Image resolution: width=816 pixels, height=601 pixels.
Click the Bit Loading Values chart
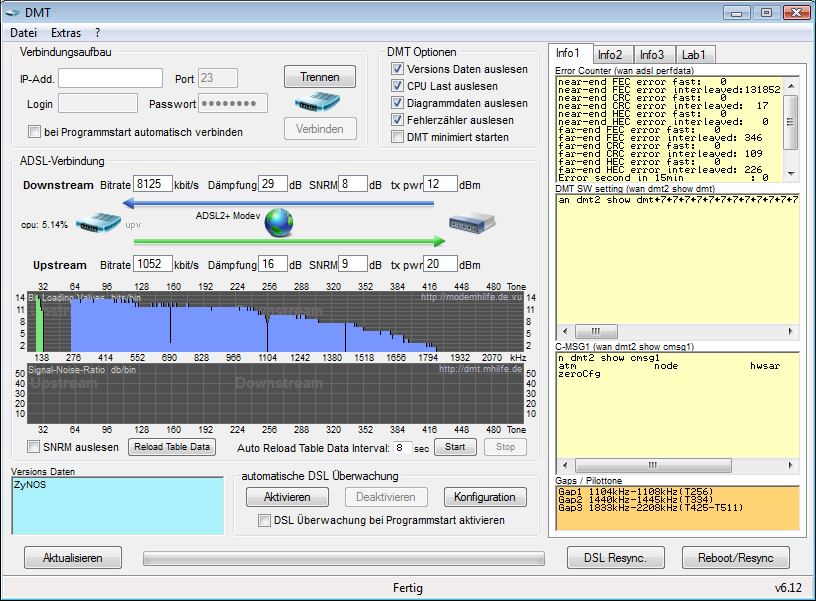(275, 321)
